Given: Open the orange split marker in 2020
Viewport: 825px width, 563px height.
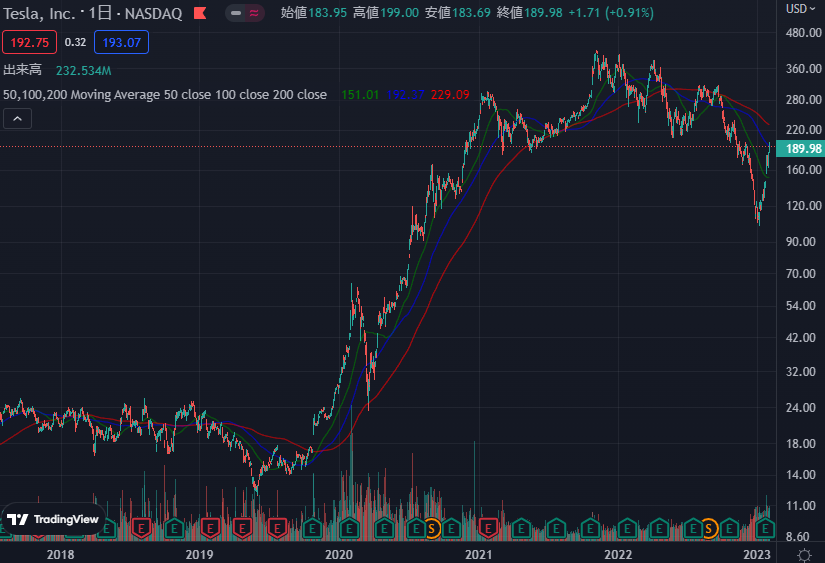Looking at the screenshot, I should pyautogui.click(x=432, y=528).
